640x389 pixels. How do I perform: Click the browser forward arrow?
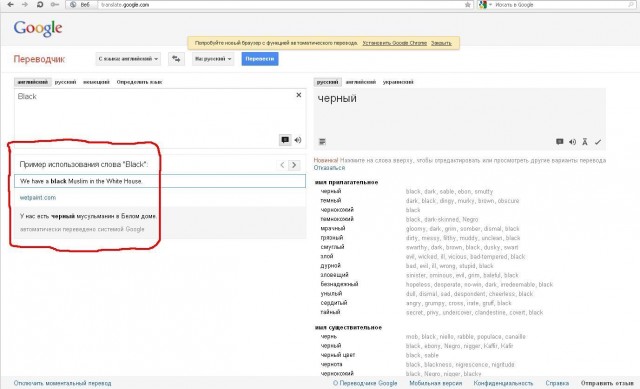pyautogui.click(x=25, y=4)
